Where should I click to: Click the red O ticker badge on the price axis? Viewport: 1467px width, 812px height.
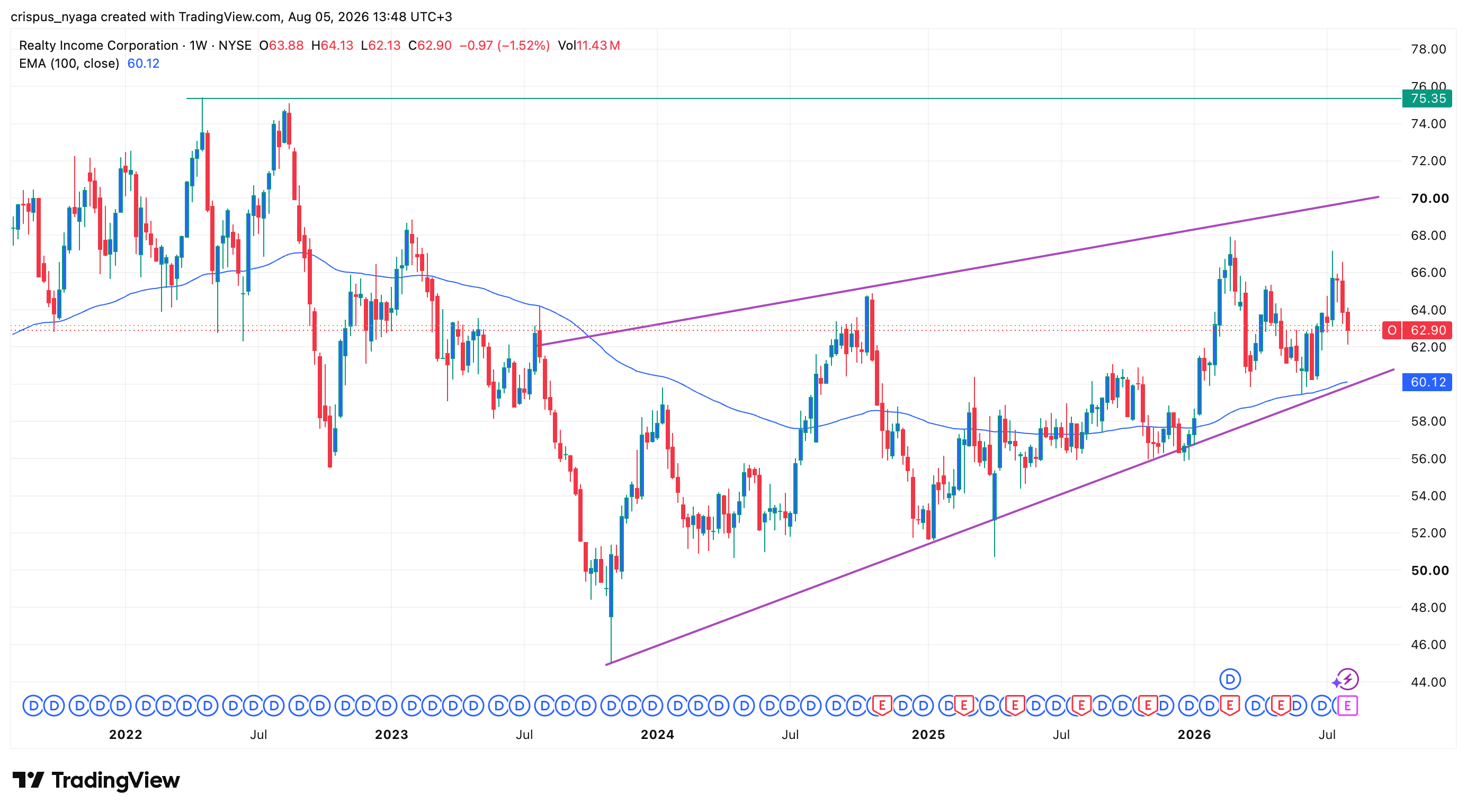tap(1392, 330)
